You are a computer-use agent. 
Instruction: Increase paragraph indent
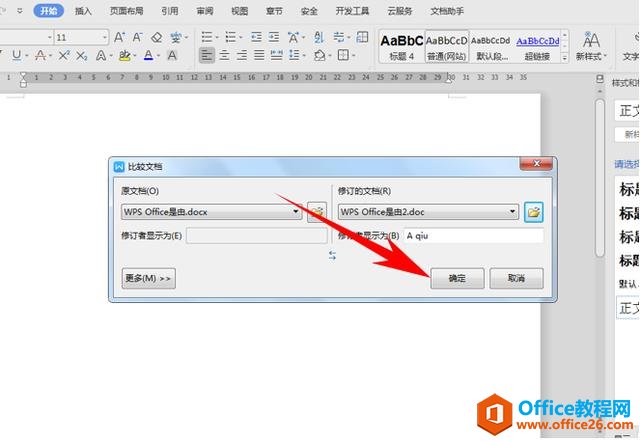pos(274,37)
